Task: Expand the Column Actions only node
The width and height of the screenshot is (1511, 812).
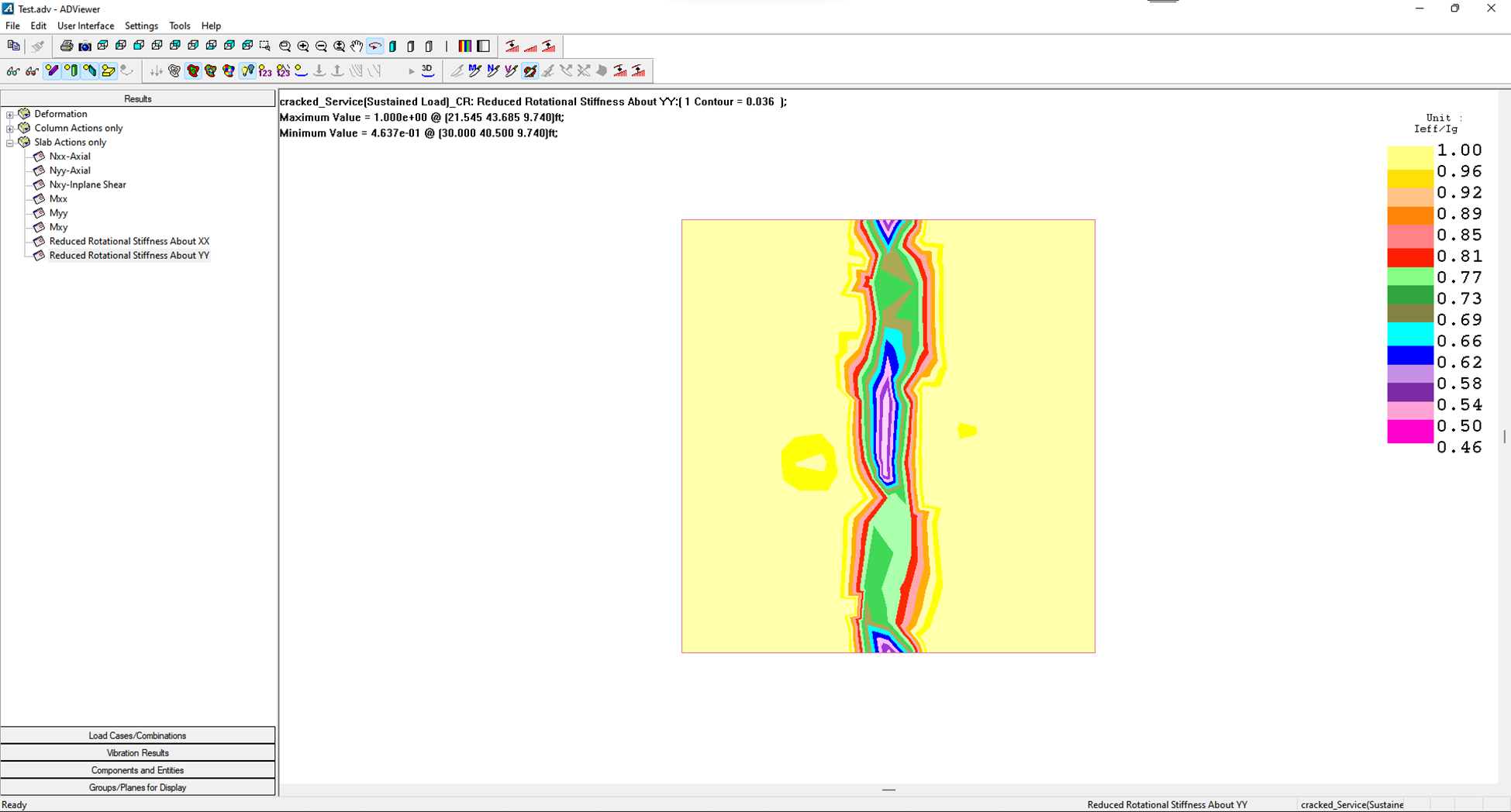Action: [10, 129]
